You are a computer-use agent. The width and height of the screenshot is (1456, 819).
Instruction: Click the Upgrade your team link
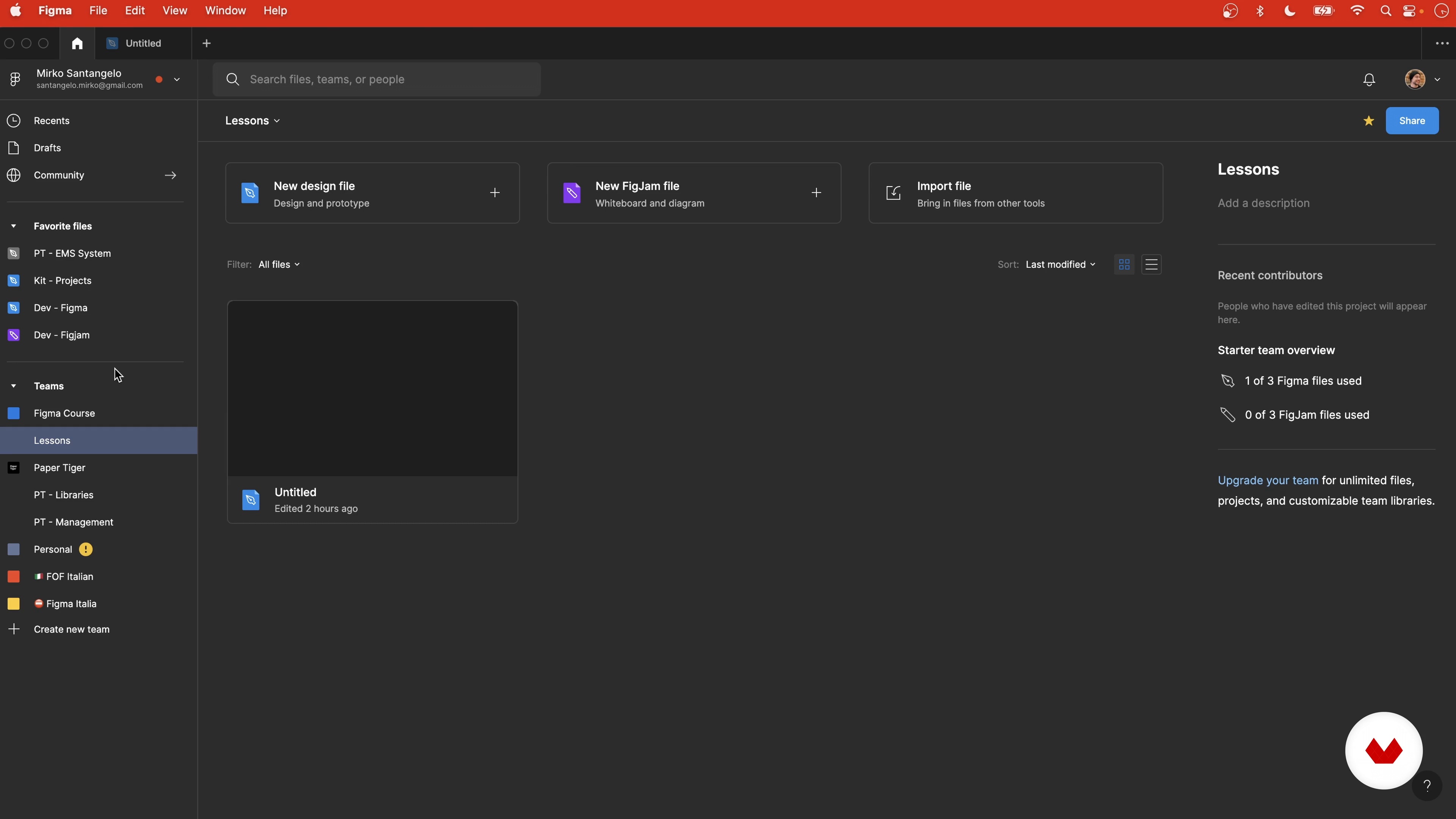[1268, 480]
